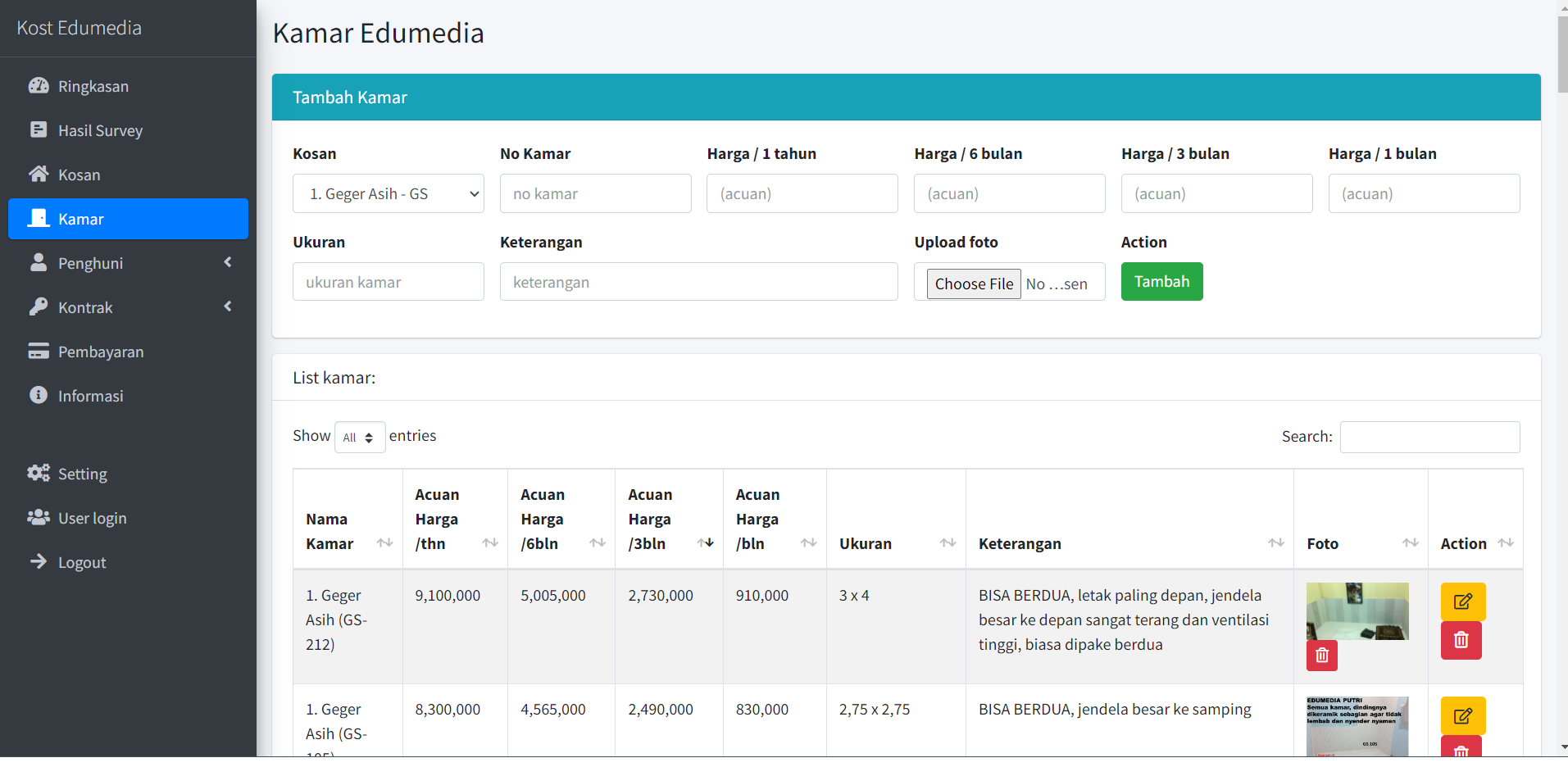The height and width of the screenshot is (767, 1568).
Task: Expand the Penghuni submenu in sidebar
Action: [x=227, y=263]
